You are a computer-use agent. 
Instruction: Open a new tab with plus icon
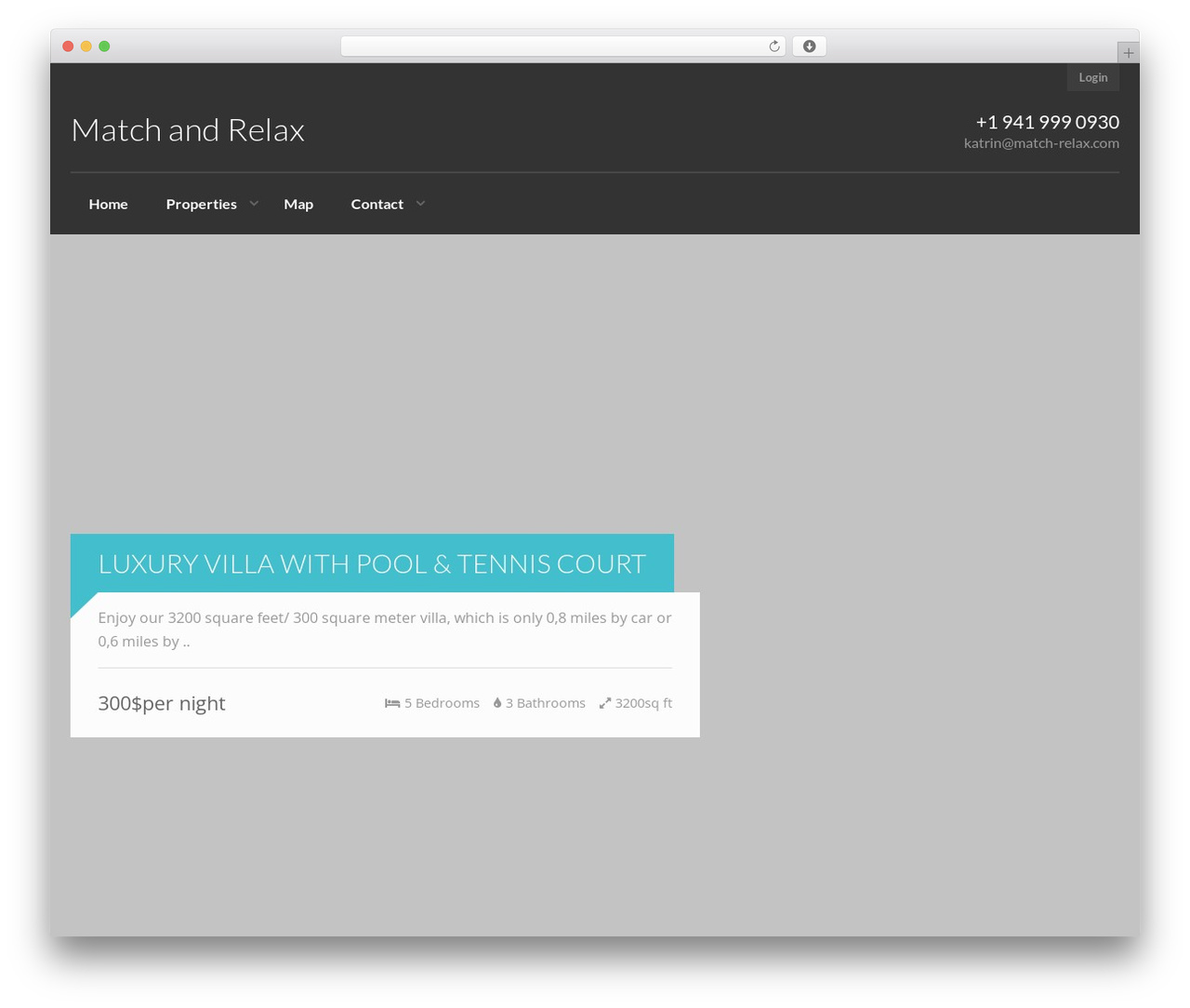[x=1128, y=53]
